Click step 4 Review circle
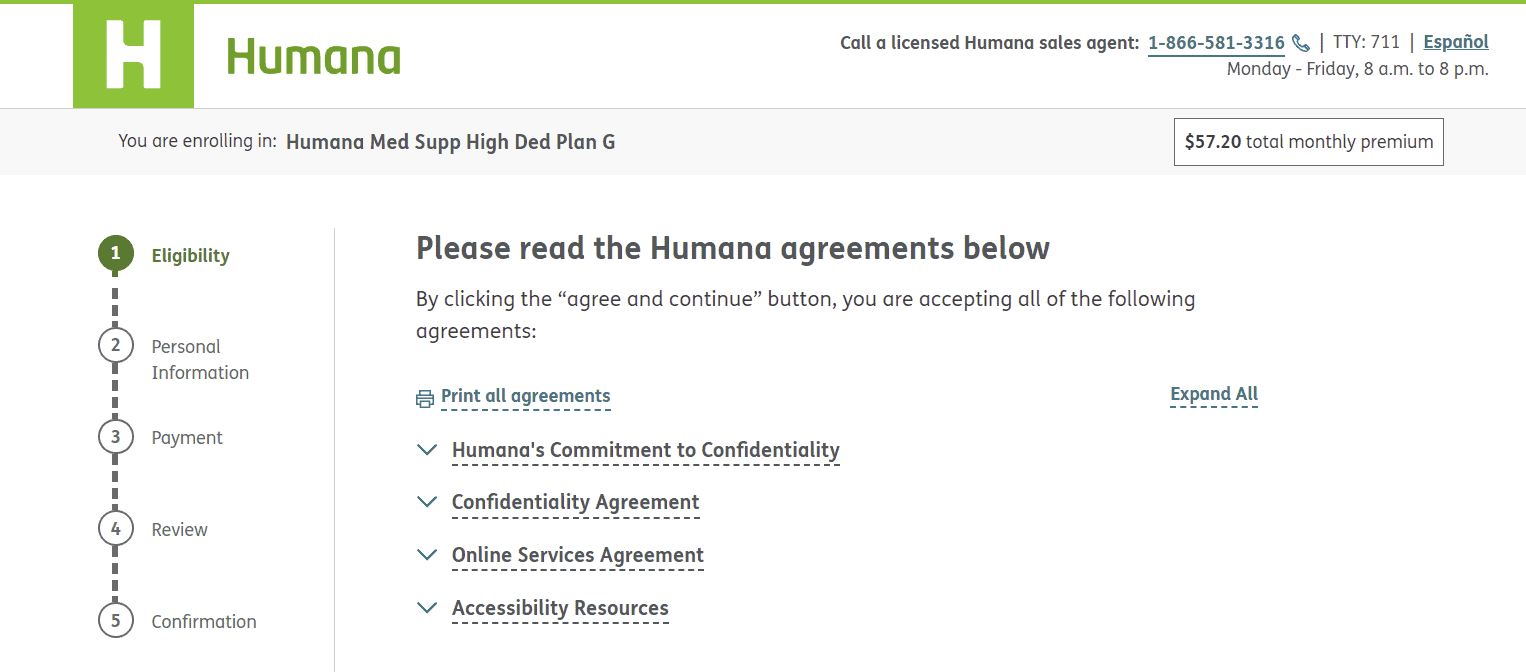The height and width of the screenshot is (672, 1526). 116,529
